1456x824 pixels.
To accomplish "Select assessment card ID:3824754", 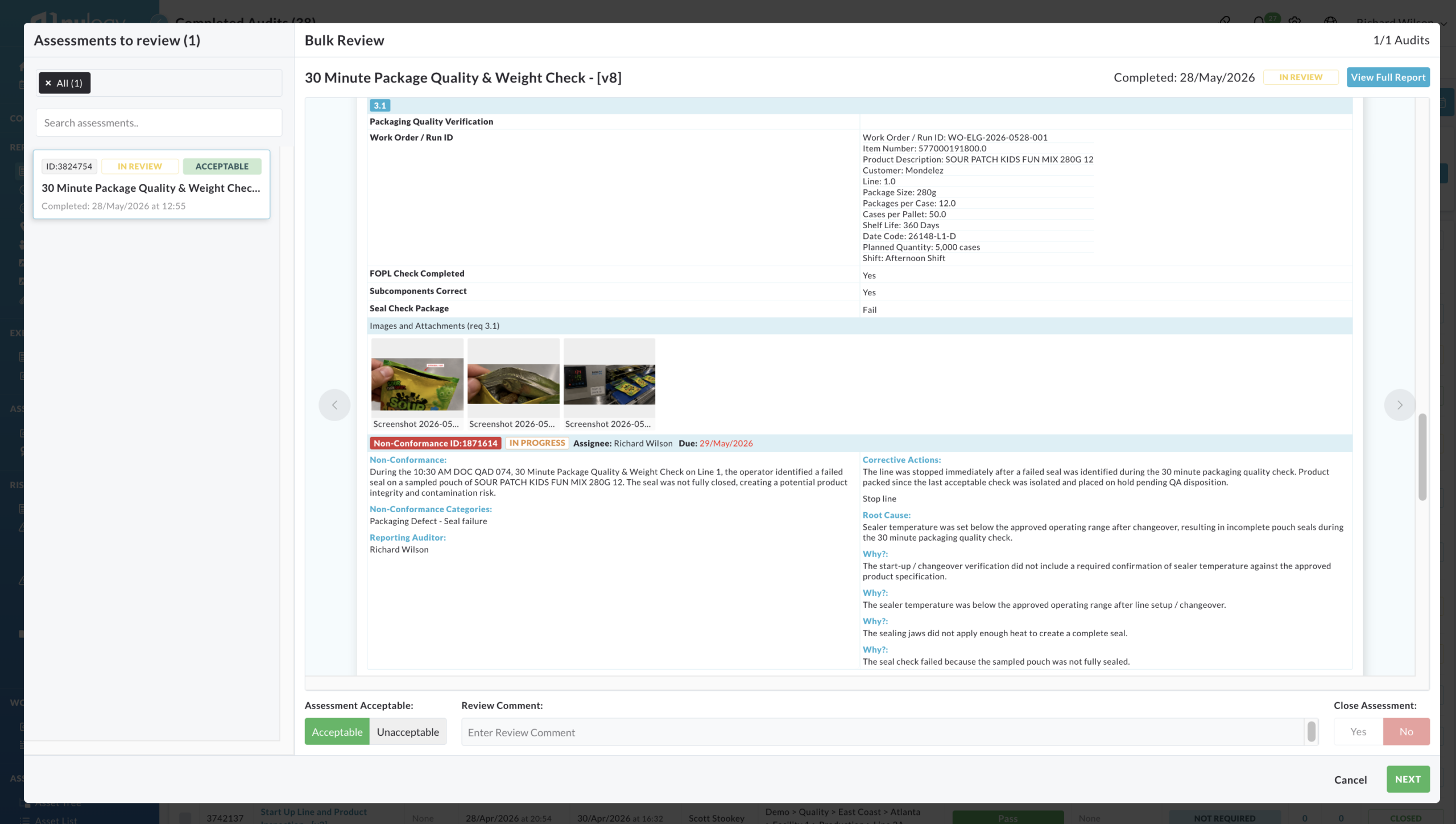I will click(151, 184).
